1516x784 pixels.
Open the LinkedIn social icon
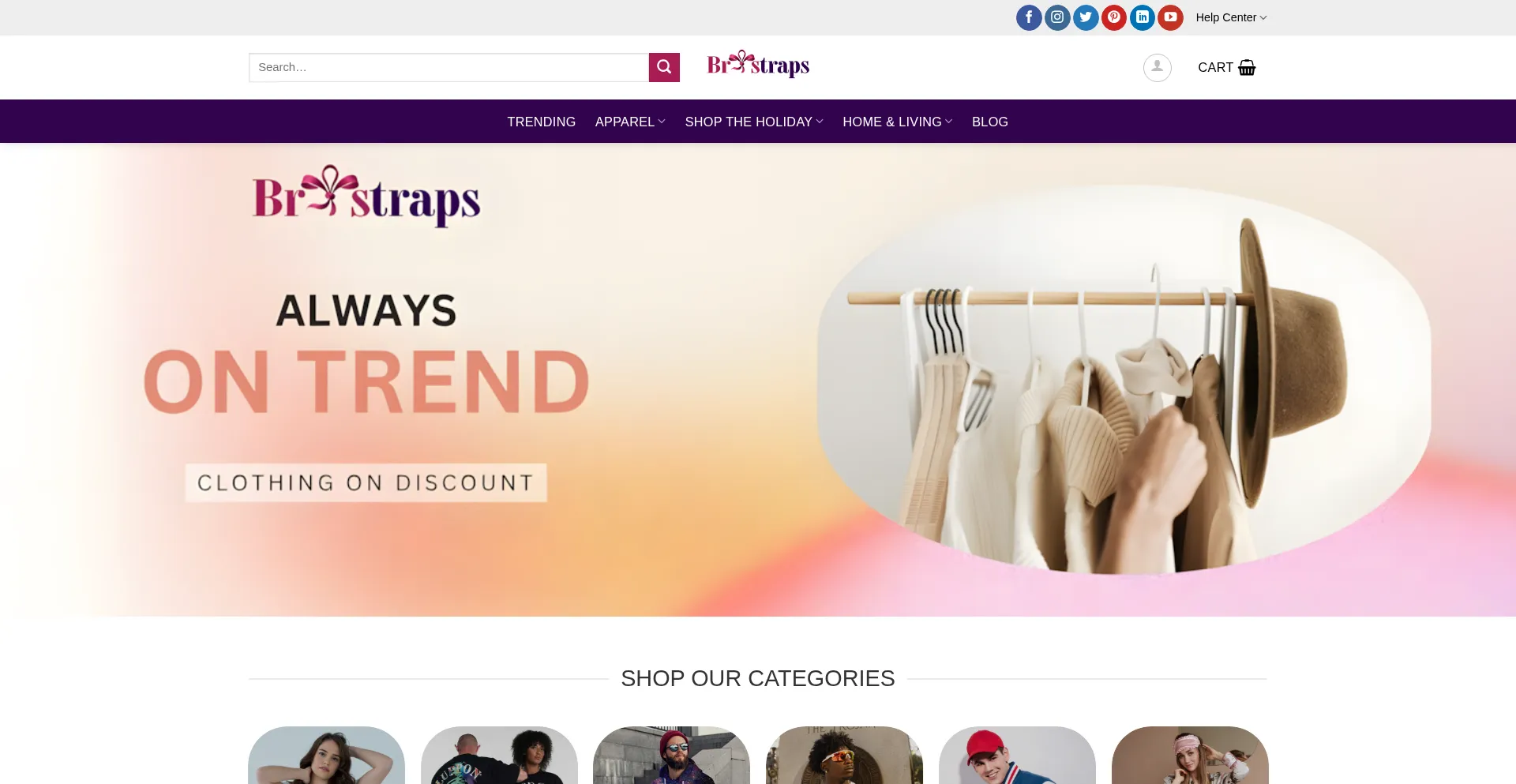pos(1143,17)
